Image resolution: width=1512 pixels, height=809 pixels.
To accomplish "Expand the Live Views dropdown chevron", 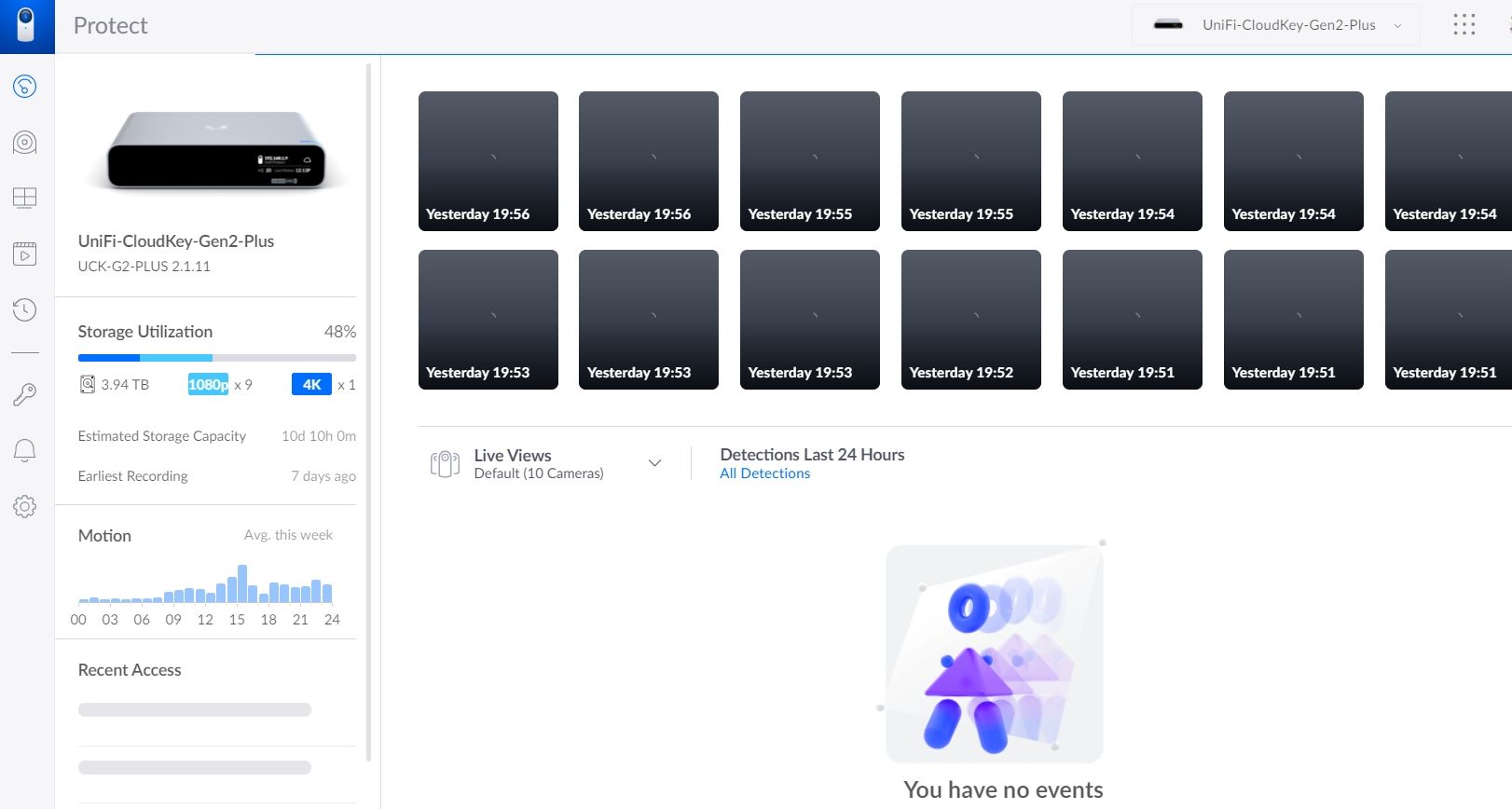I will (654, 463).
